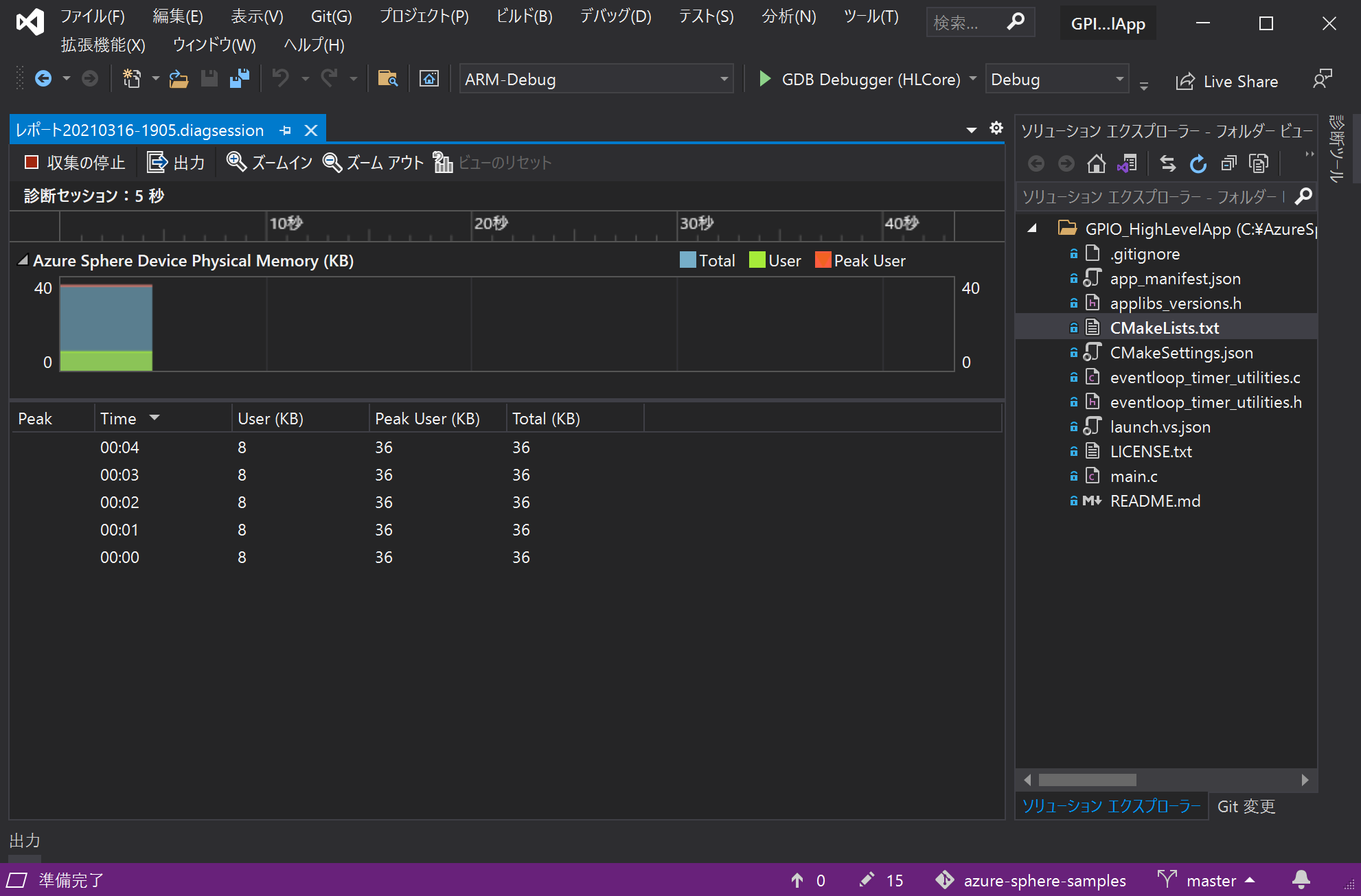Click the stop collection icon

pyautogui.click(x=31, y=163)
